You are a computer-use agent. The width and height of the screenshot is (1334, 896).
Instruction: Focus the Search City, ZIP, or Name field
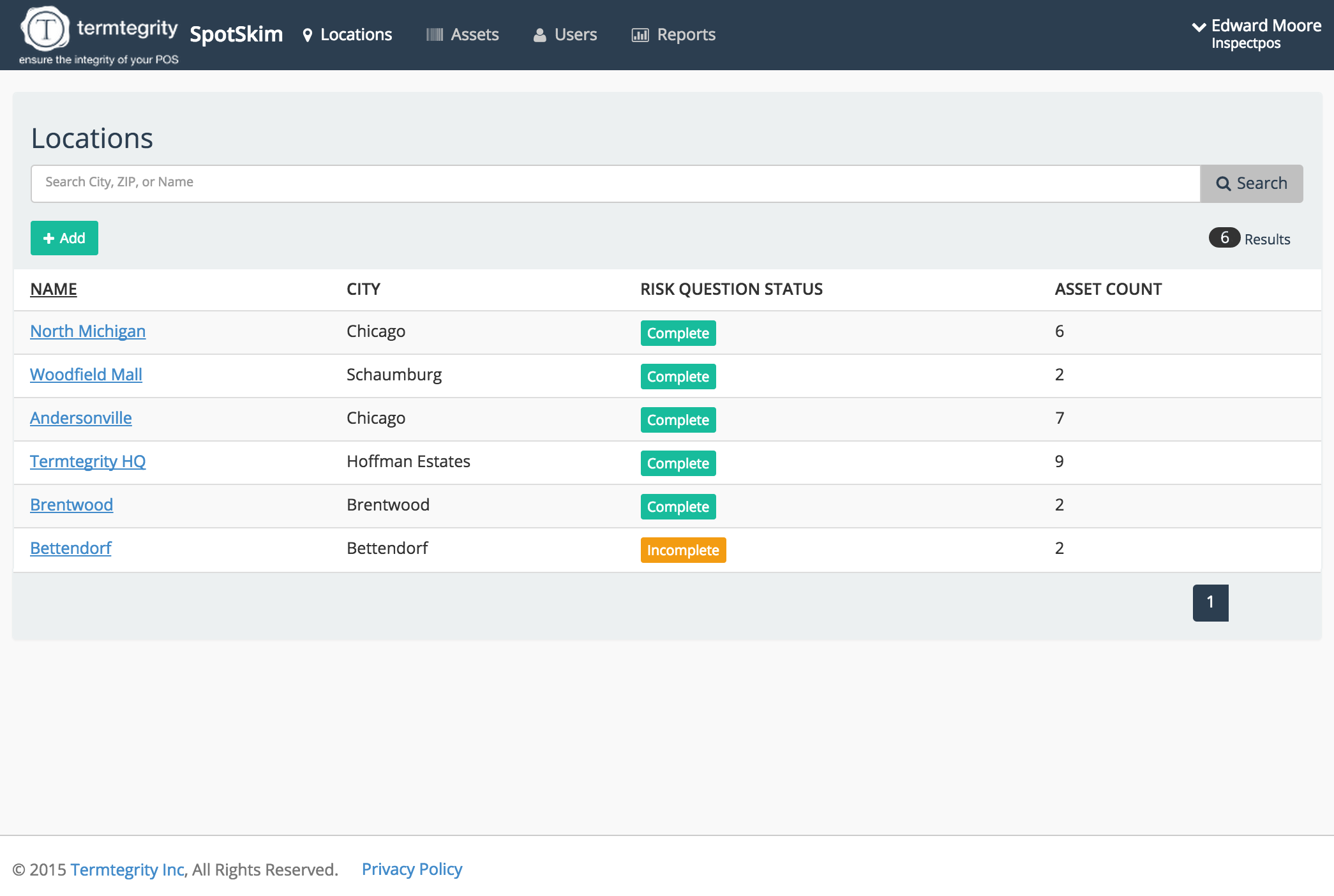click(x=615, y=184)
